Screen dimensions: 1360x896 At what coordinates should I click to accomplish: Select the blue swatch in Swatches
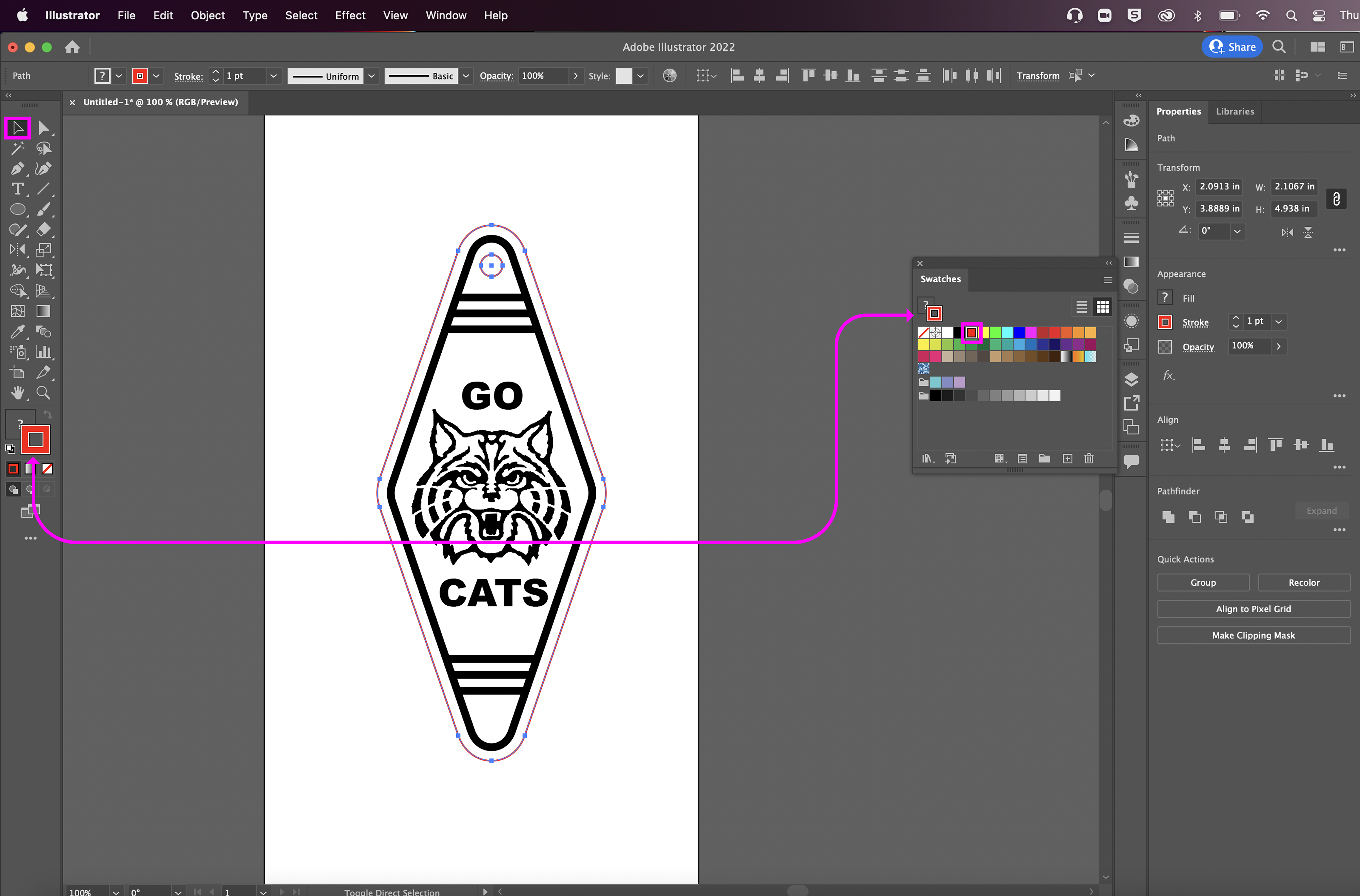click(1019, 332)
